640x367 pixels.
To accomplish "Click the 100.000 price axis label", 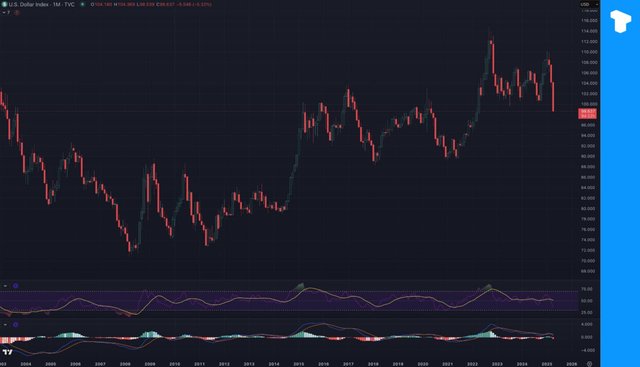I will pyautogui.click(x=589, y=104).
